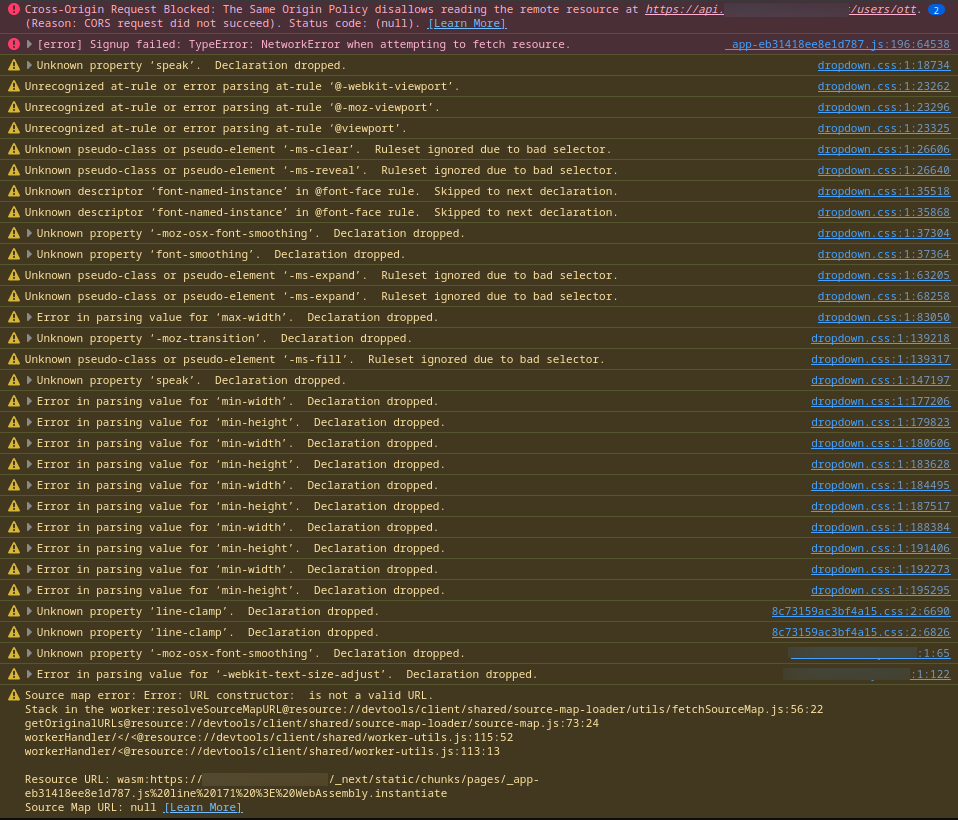This screenshot has width=958, height=820.
Task: Open source link dropdown.css:1:26640
Action: coord(883,170)
